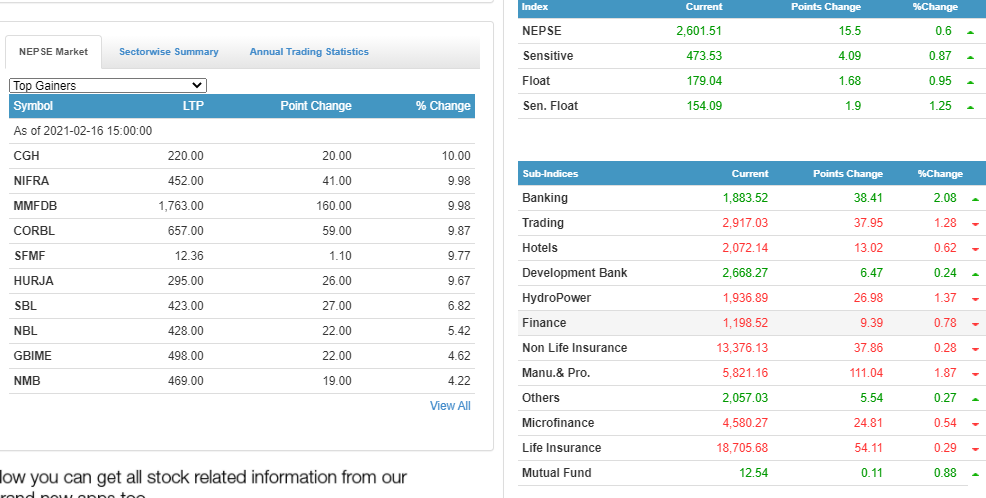Click the View All link

click(x=450, y=406)
